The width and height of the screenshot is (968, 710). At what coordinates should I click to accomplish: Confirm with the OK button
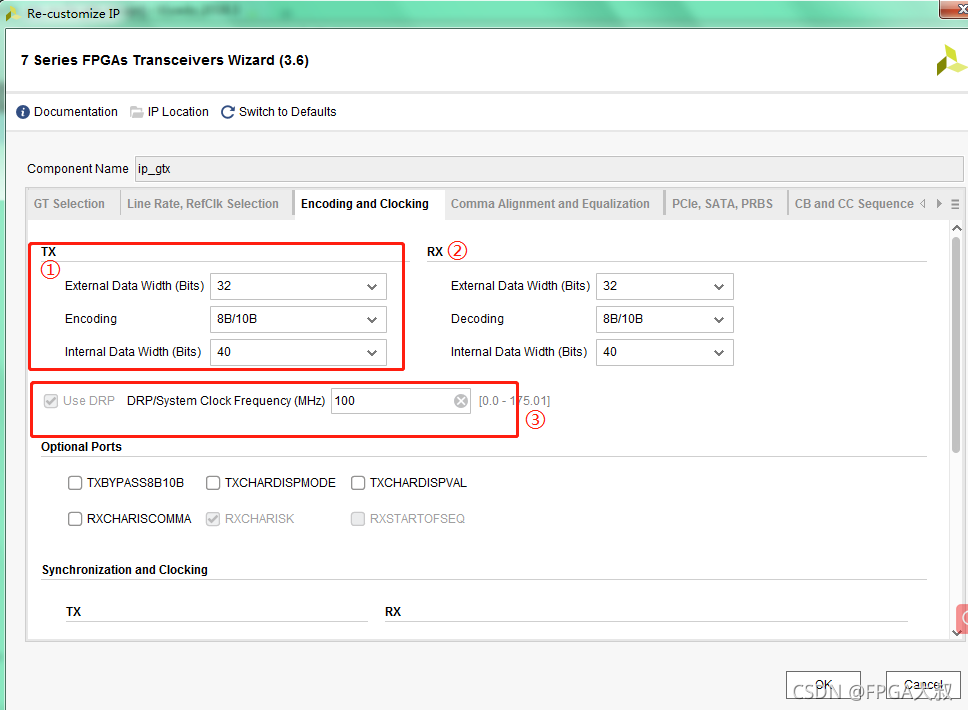click(x=823, y=685)
